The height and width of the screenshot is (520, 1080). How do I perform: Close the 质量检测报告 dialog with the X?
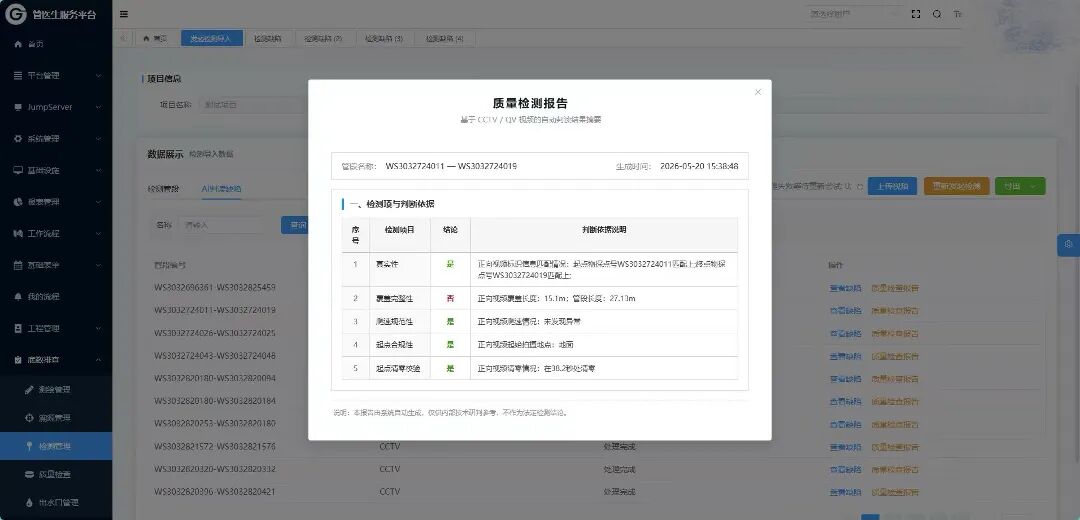point(758,92)
